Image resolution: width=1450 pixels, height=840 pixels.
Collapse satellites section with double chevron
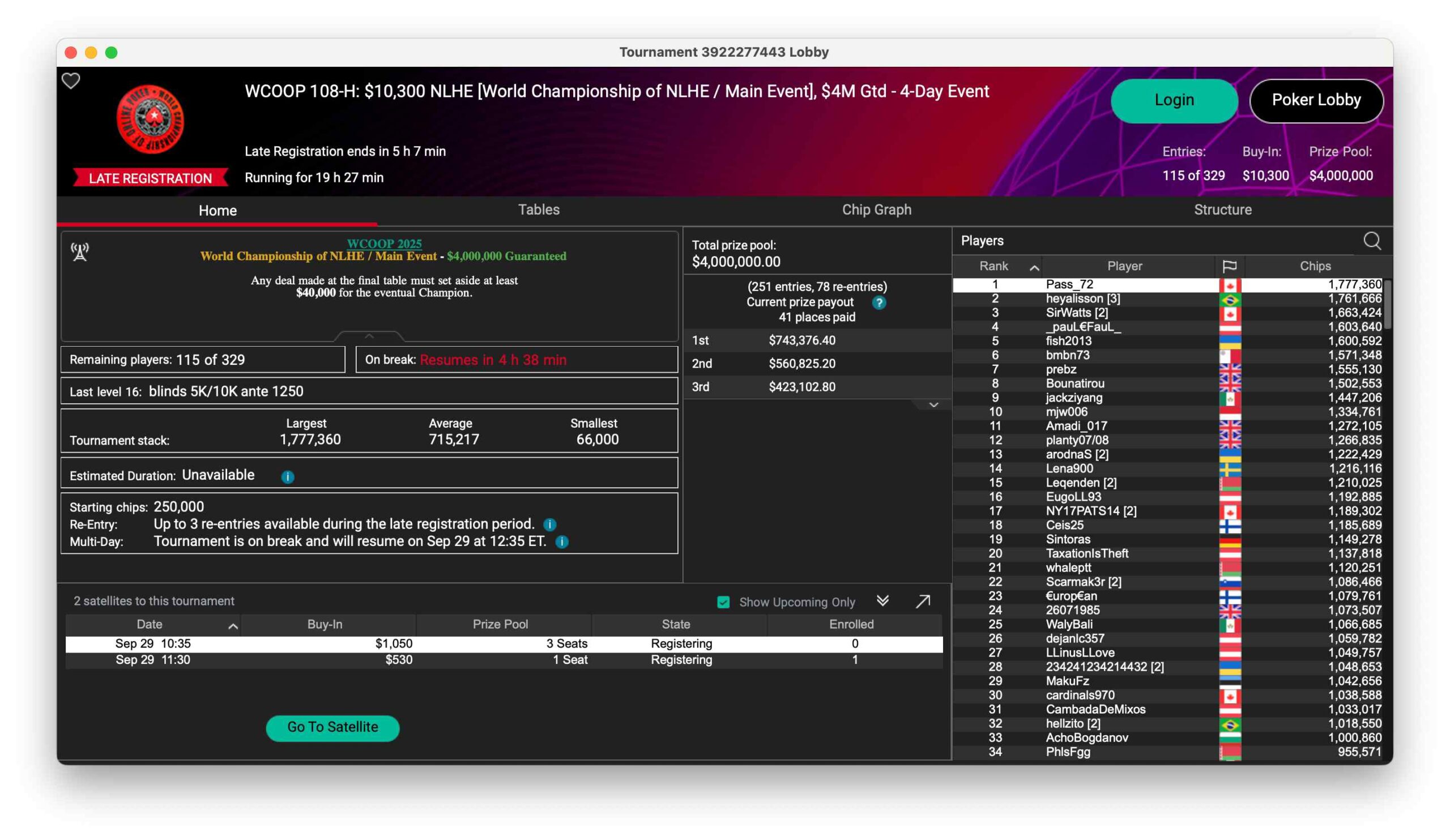click(x=882, y=601)
